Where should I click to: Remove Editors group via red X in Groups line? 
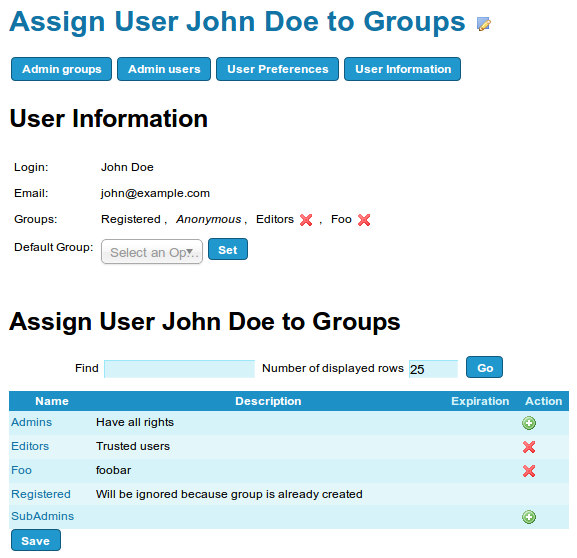306,220
